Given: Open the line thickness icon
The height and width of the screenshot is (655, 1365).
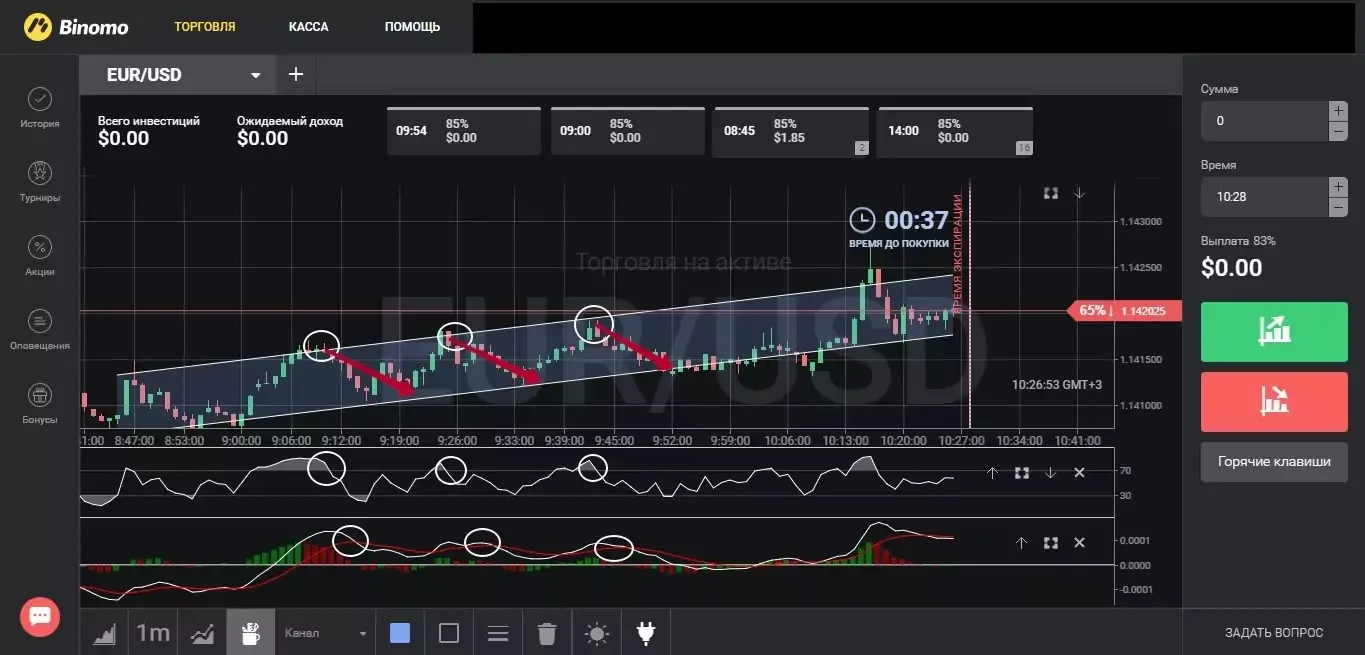Looking at the screenshot, I should click(498, 633).
